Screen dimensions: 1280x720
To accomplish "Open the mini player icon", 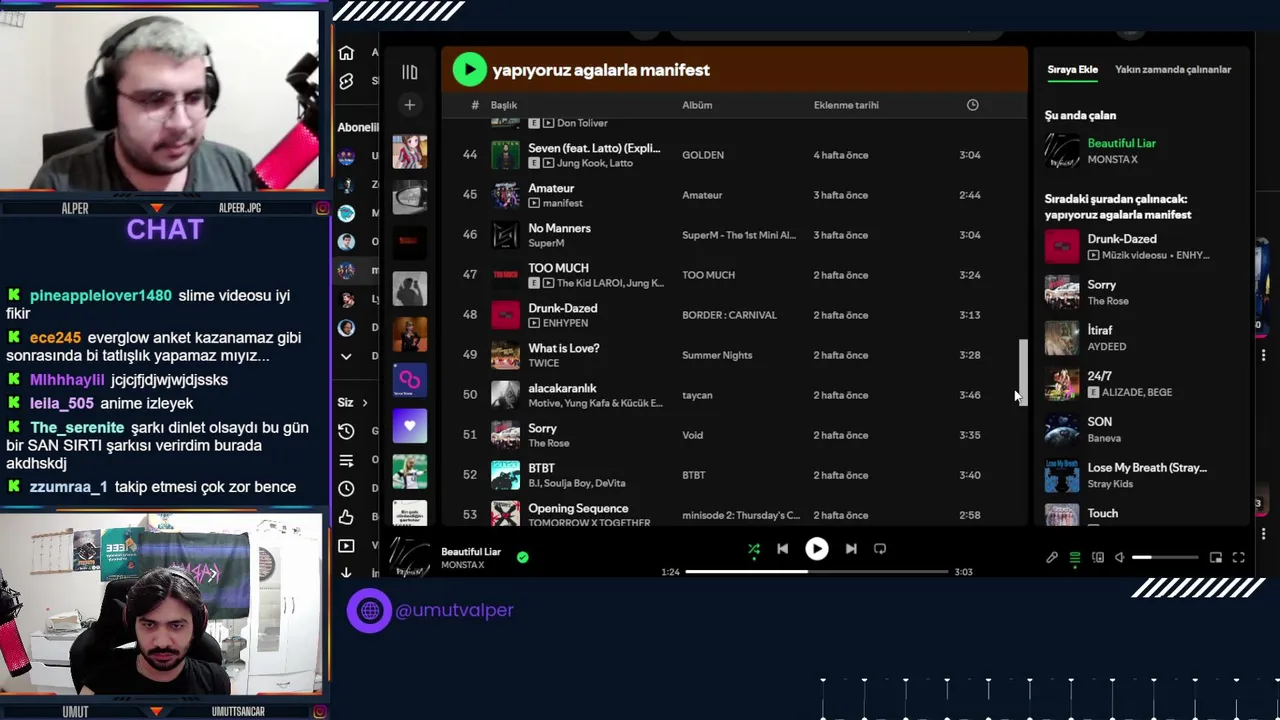I will [x=1216, y=558].
